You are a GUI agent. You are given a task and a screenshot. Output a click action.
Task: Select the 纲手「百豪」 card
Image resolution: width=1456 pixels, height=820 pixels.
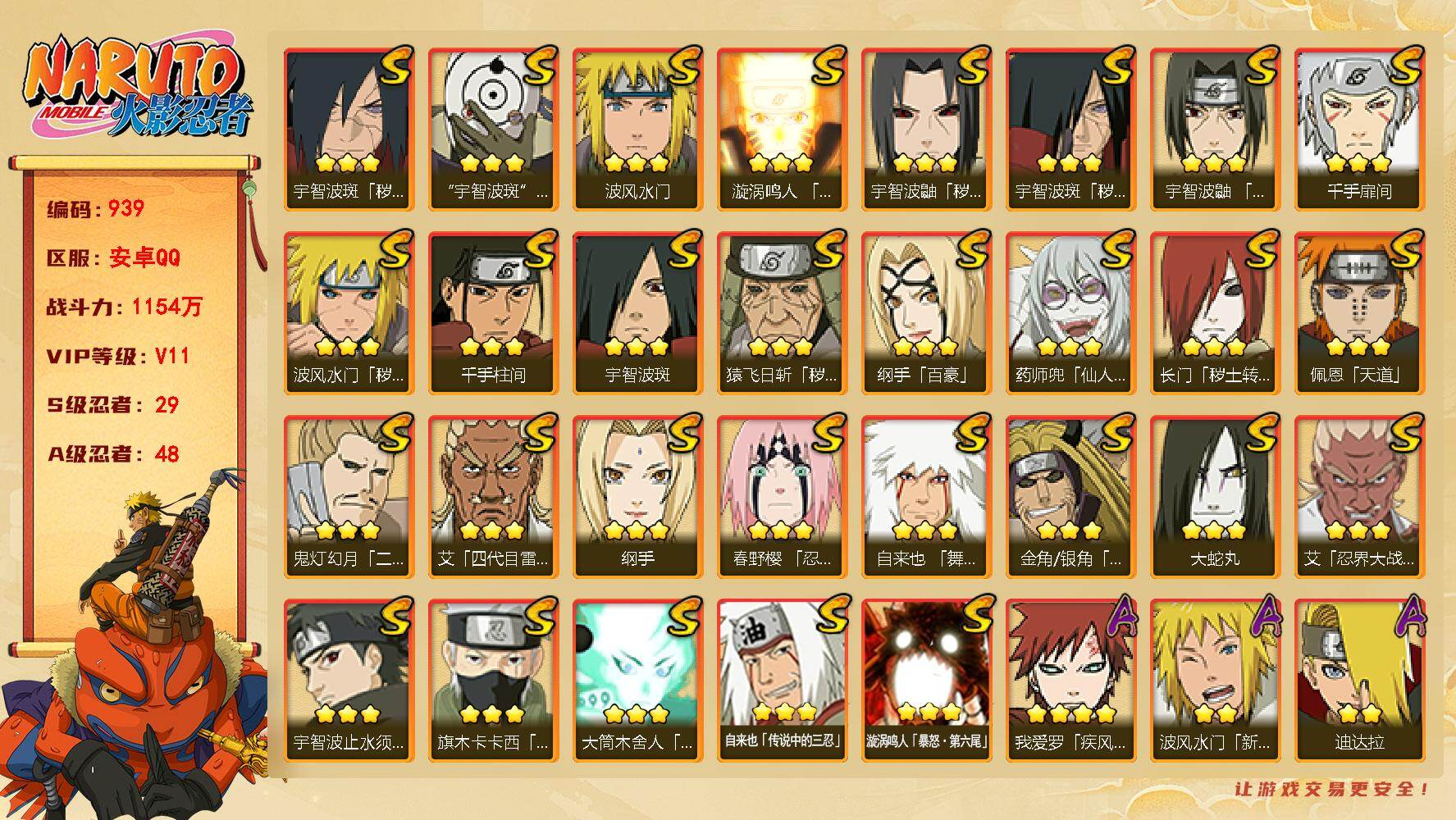(x=926, y=313)
